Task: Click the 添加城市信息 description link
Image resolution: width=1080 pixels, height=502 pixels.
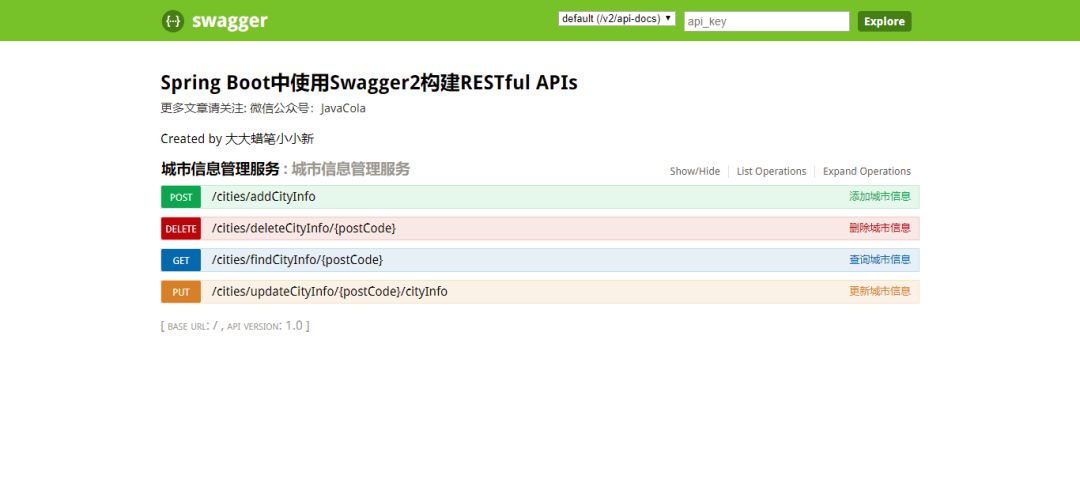Action: (x=880, y=197)
